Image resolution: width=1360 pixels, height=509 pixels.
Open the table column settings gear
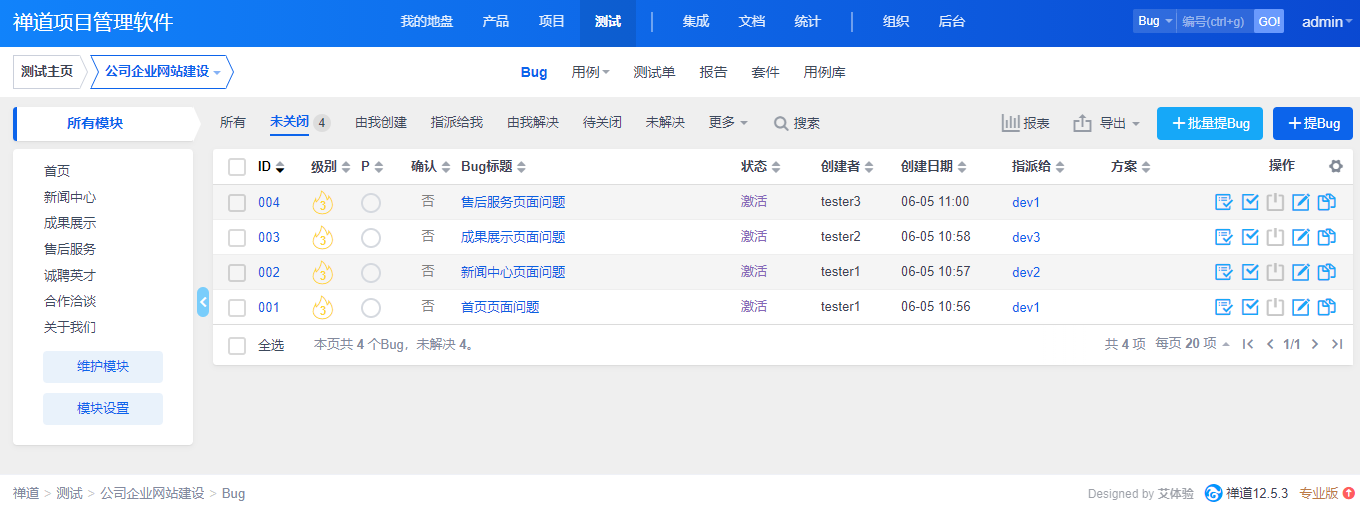[1335, 167]
